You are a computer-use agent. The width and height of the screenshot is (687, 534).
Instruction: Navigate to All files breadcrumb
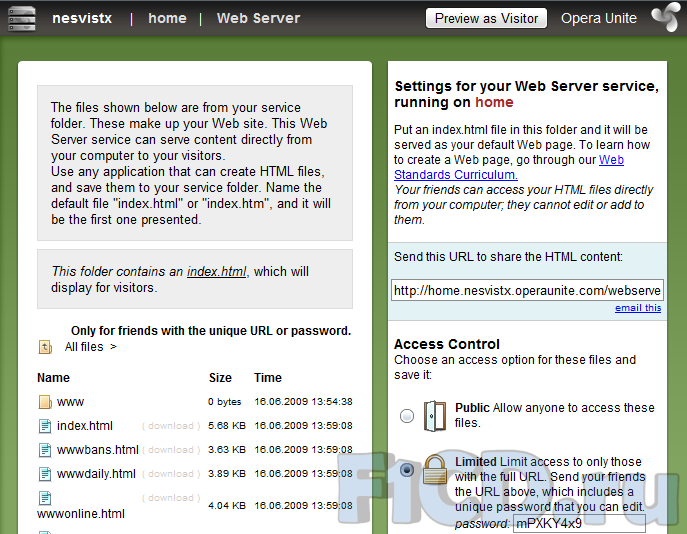point(84,347)
